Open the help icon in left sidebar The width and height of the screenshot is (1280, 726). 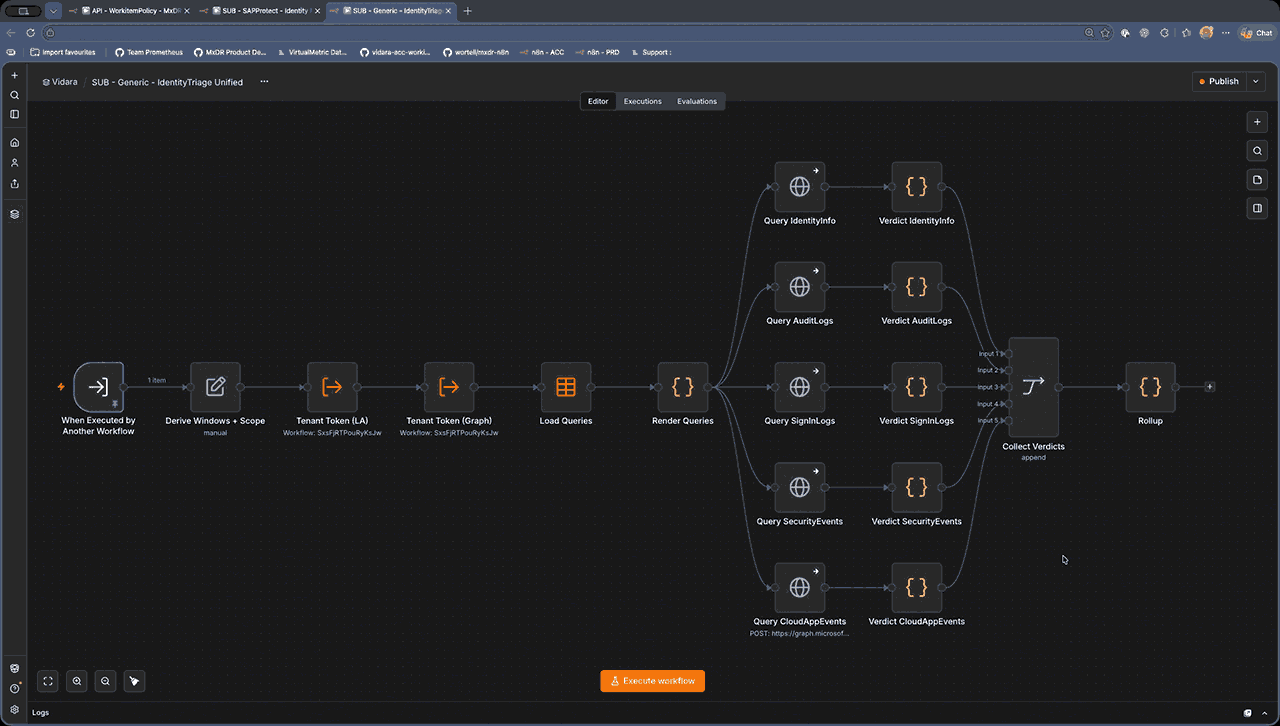(14, 689)
